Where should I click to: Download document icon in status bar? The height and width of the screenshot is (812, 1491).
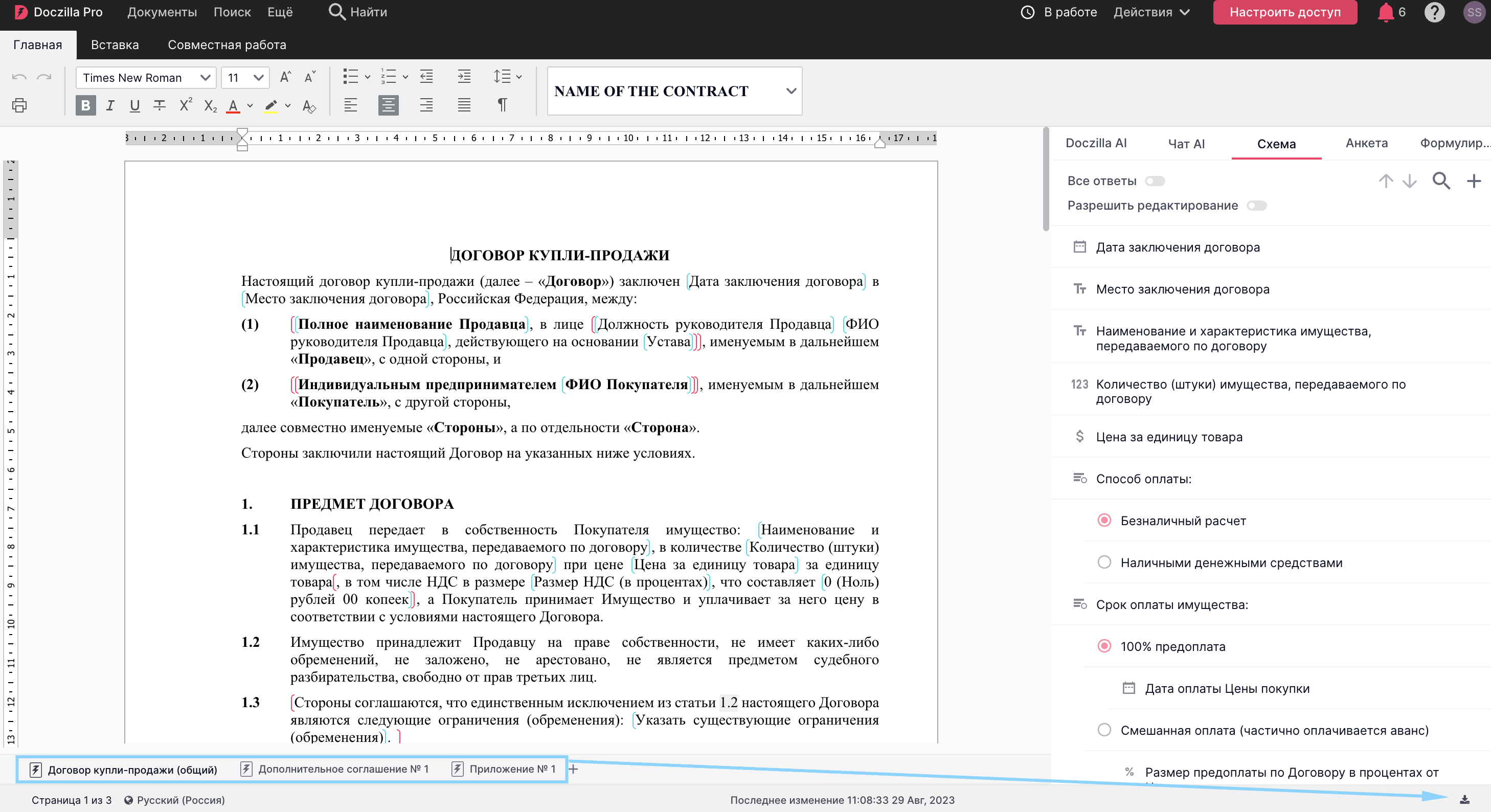(1464, 799)
